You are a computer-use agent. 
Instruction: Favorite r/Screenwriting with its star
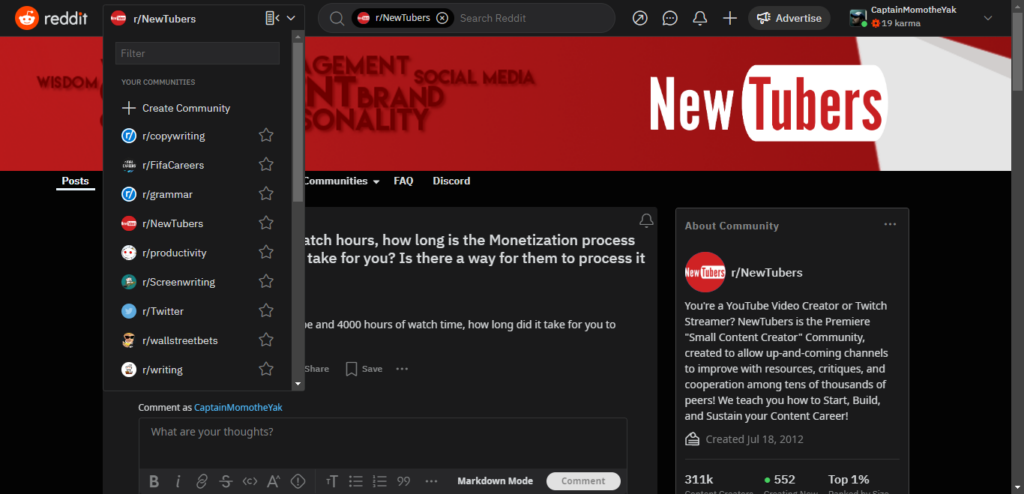[x=266, y=282]
